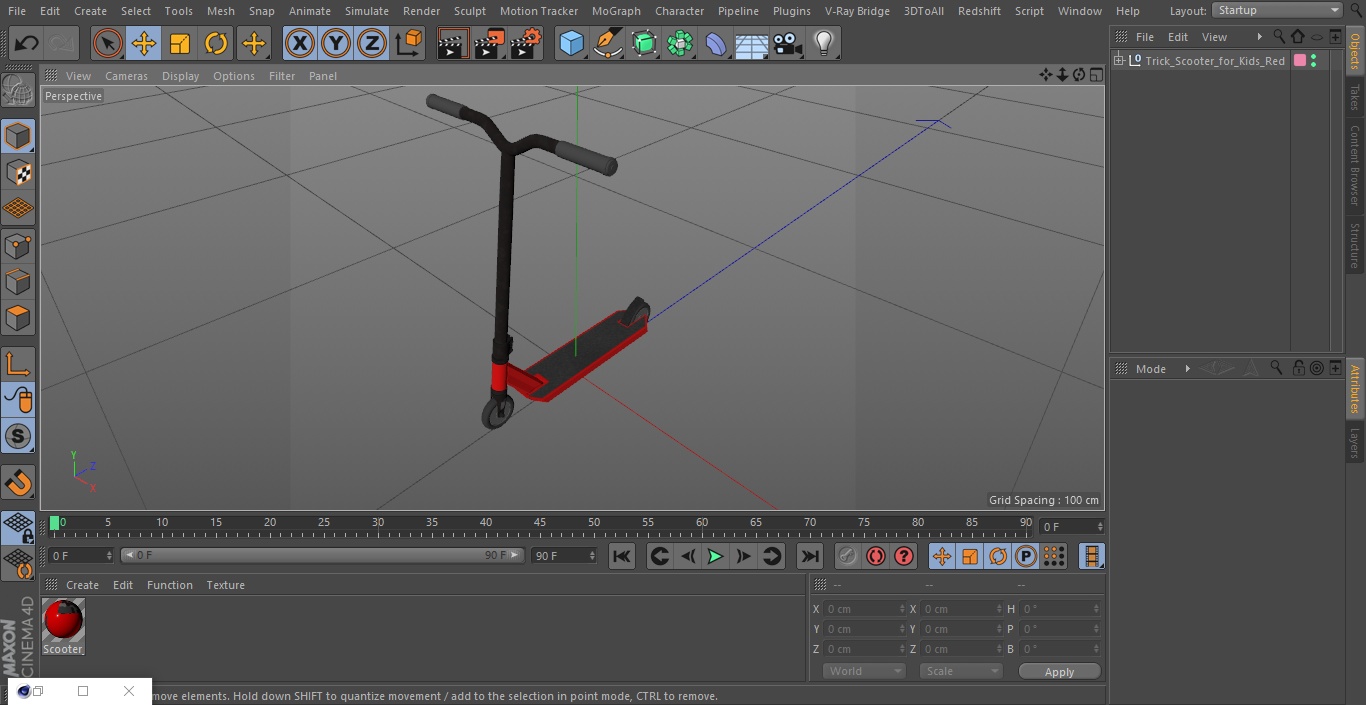This screenshot has width=1366, height=705.
Task: Click frame 45 on timeline ruler
Action: (x=540, y=523)
